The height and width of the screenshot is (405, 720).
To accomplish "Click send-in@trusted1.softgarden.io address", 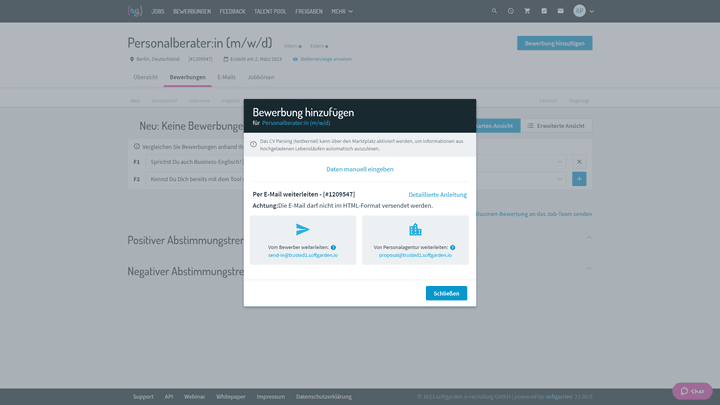I will point(303,255).
